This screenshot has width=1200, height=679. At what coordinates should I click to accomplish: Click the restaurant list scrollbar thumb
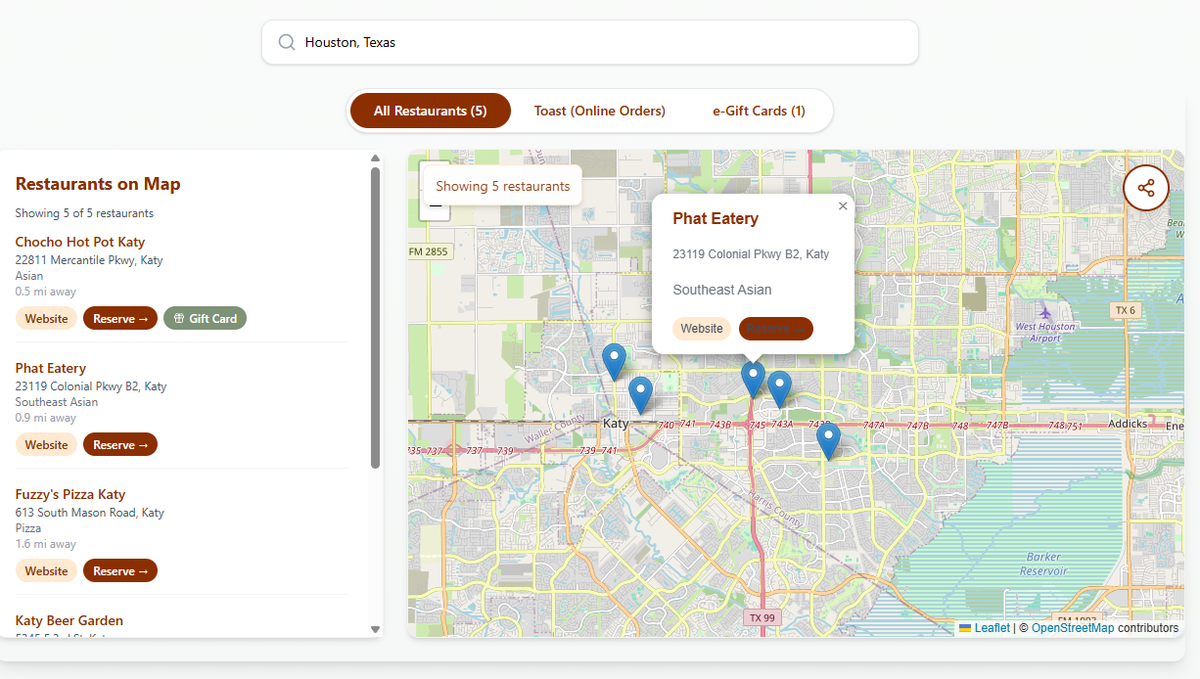pyautogui.click(x=376, y=316)
